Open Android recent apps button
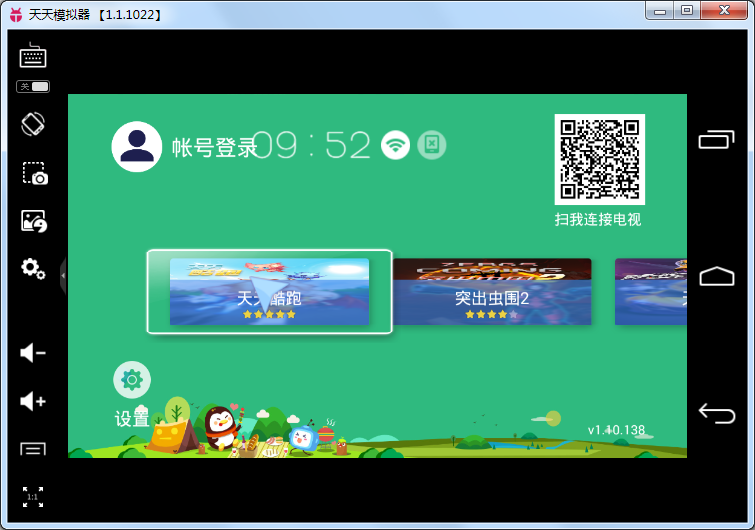This screenshot has width=755, height=530. tap(716, 139)
